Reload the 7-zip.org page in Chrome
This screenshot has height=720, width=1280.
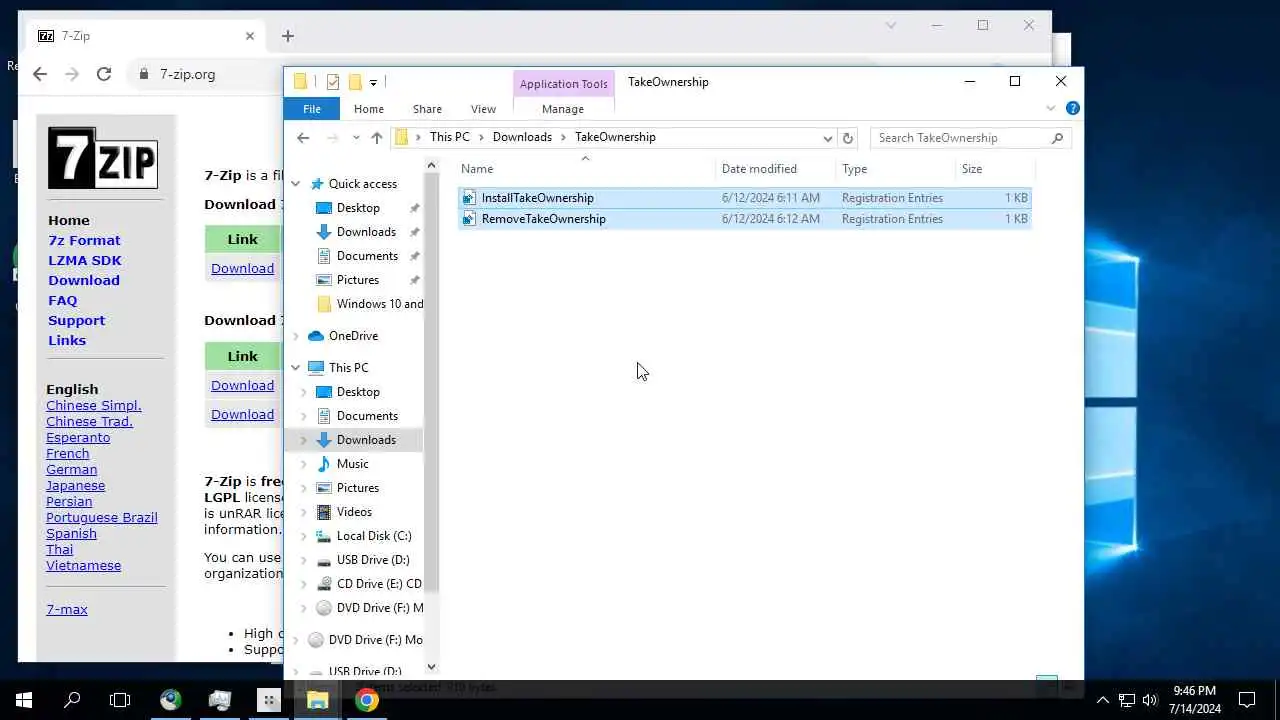click(x=103, y=74)
